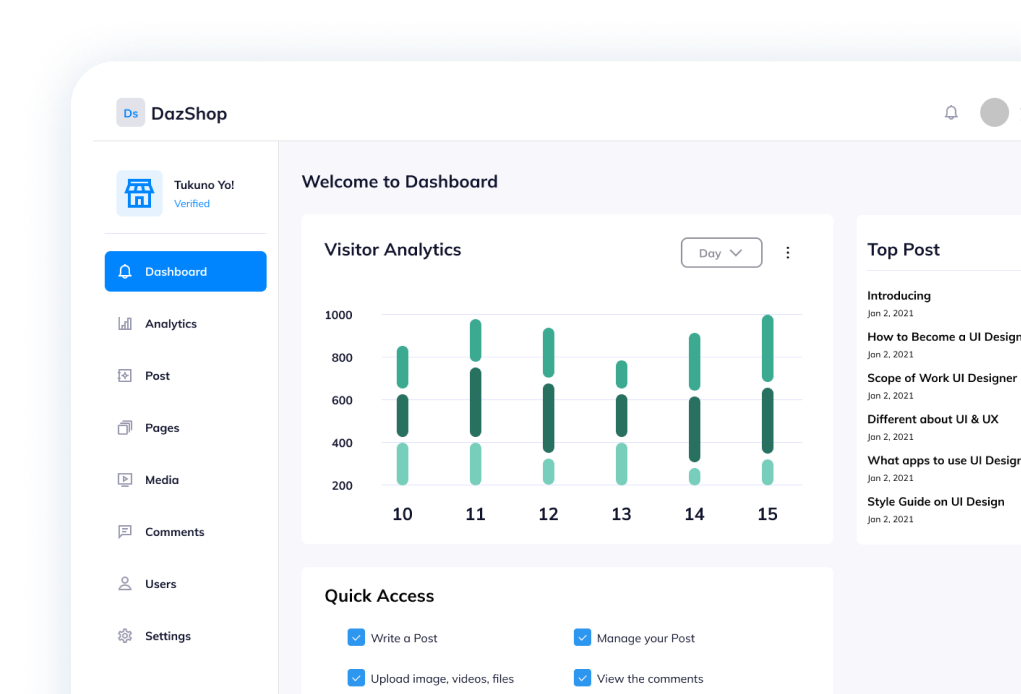Click the store icon beside Tukuno Yo!
The height and width of the screenshot is (694, 1021).
click(x=139, y=193)
